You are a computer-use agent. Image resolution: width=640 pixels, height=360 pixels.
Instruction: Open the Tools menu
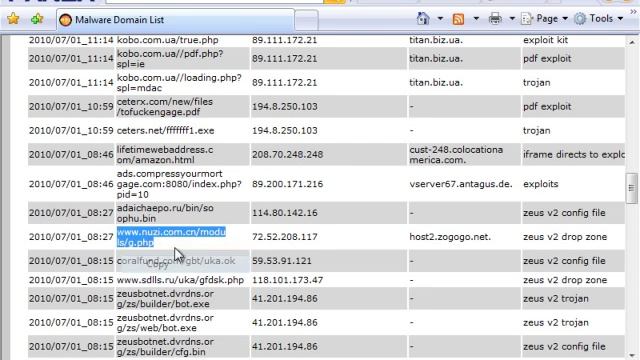(x=598, y=19)
